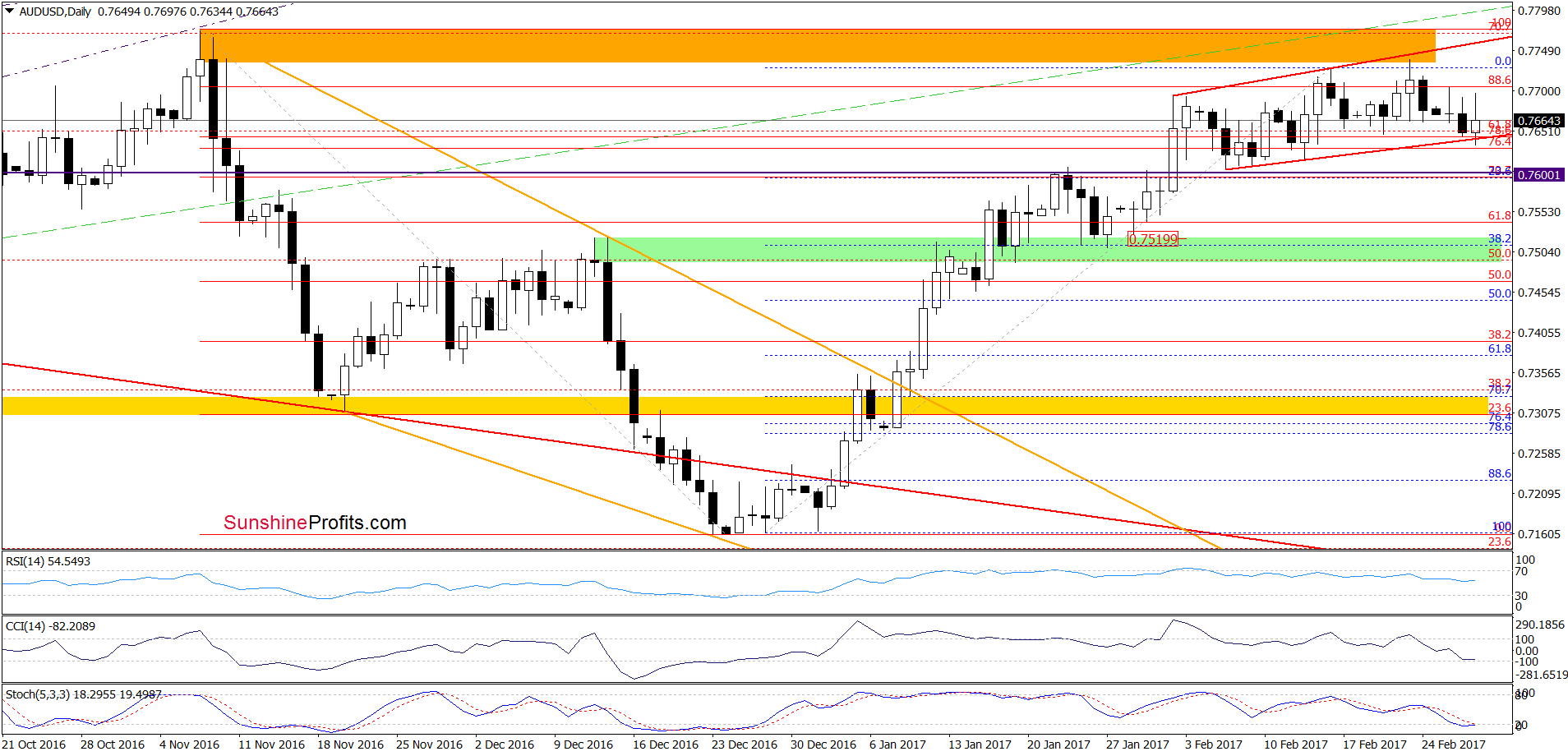Click the 0.75040 price axis value

tap(1538, 252)
